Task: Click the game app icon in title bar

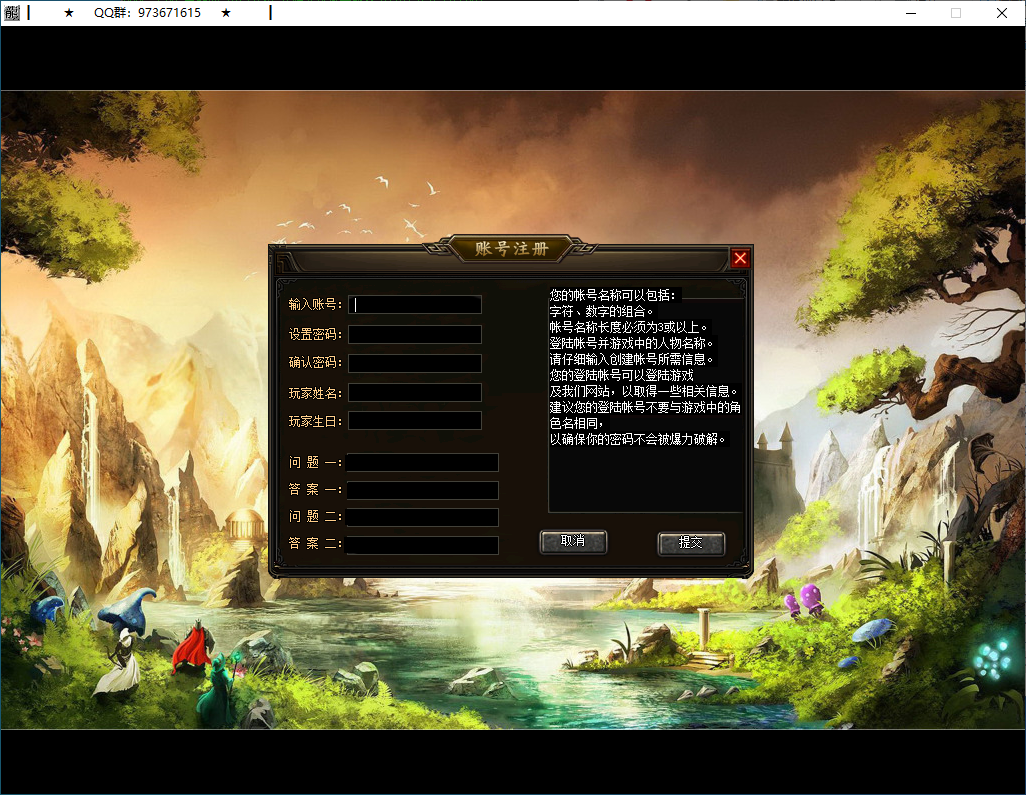Action: click(11, 12)
